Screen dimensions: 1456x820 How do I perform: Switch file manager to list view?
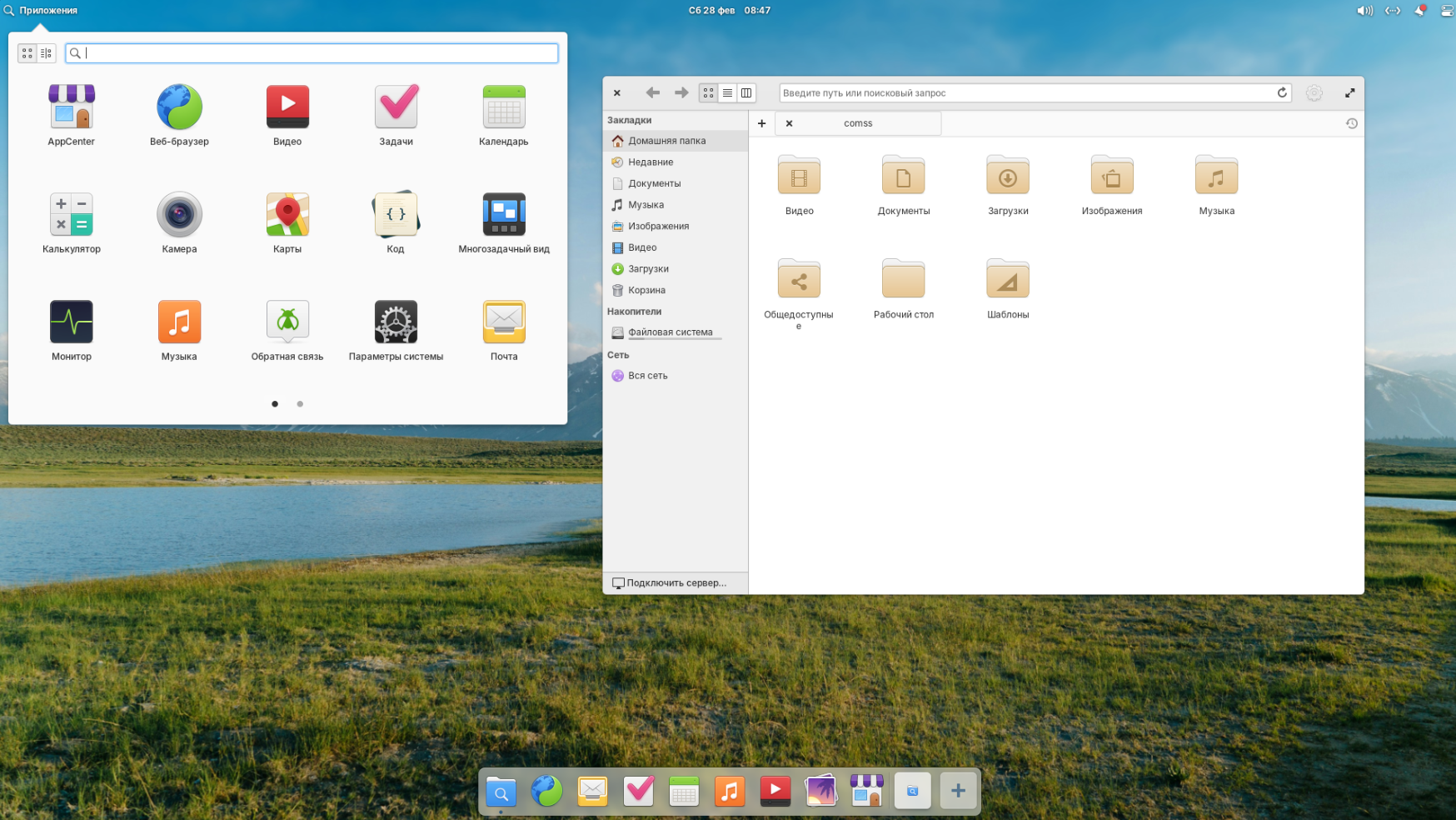[727, 93]
